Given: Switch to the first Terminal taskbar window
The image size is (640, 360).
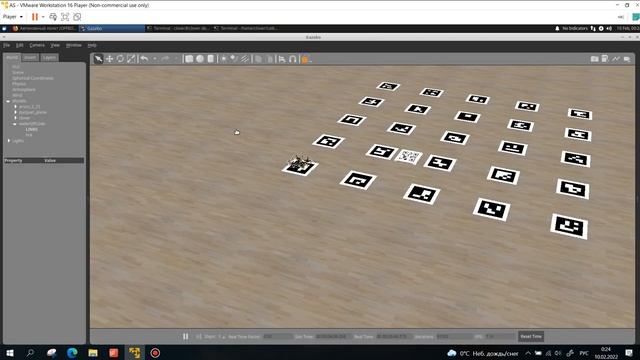Looking at the screenshot, I should click(x=178, y=28).
